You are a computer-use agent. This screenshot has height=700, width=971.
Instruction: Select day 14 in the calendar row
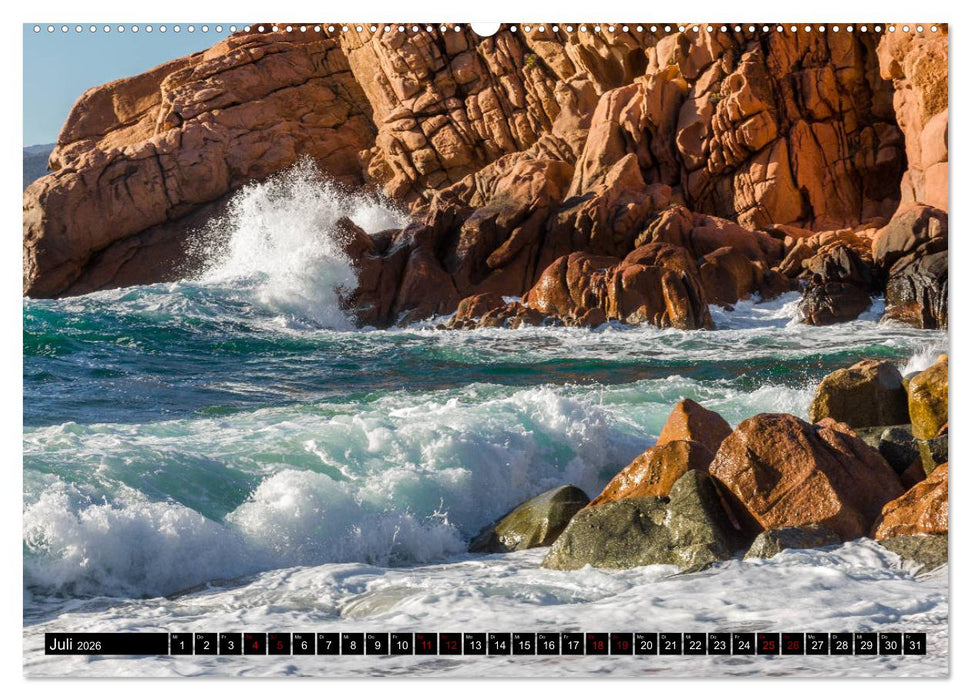499,644
